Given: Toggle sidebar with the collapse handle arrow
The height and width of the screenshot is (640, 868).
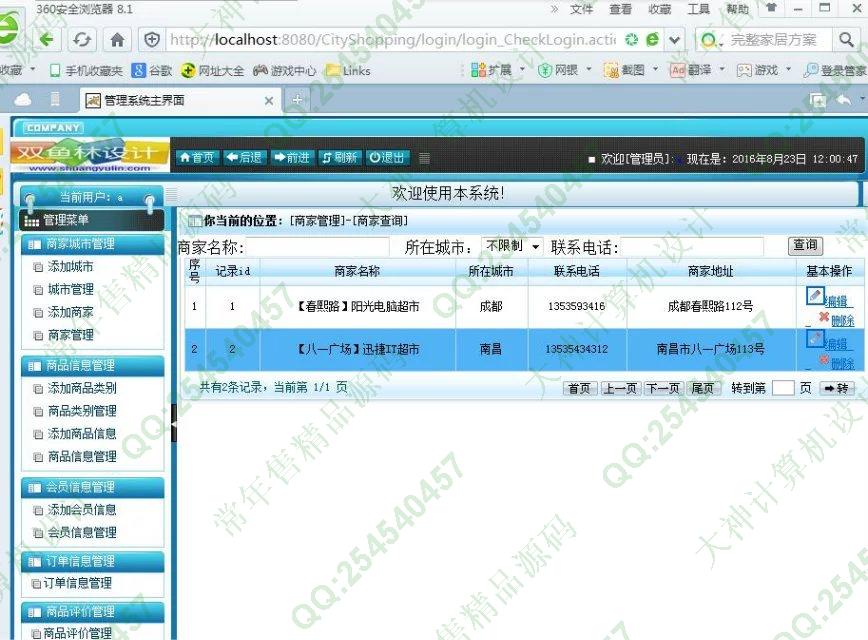Looking at the screenshot, I should [174, 423].
